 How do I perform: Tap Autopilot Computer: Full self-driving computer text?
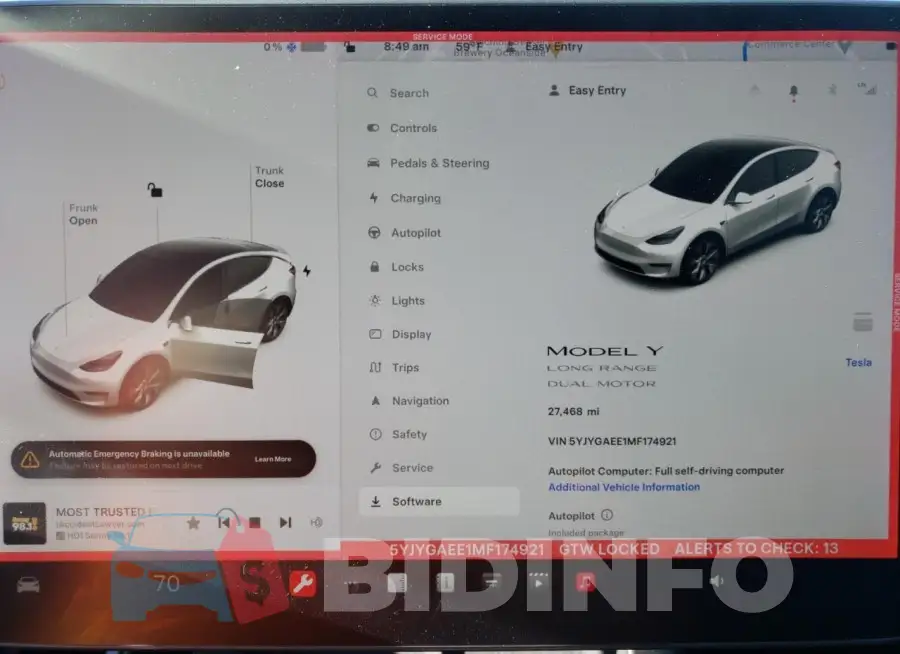666,471
